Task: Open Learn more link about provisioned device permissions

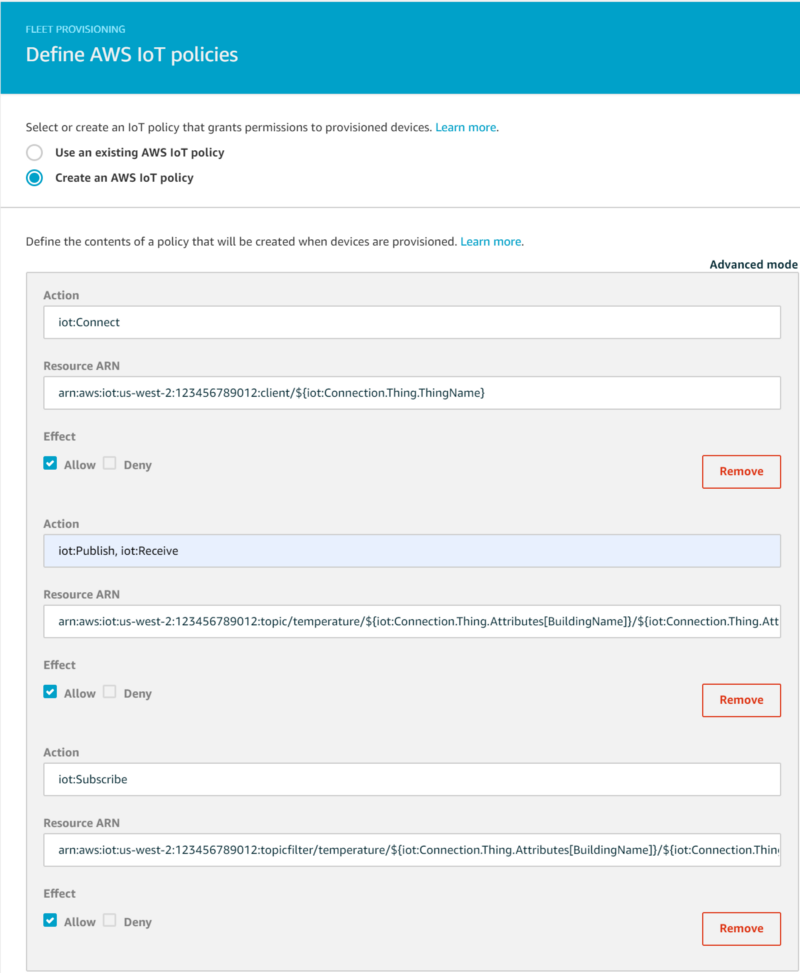Action: [x=465, y=127]
